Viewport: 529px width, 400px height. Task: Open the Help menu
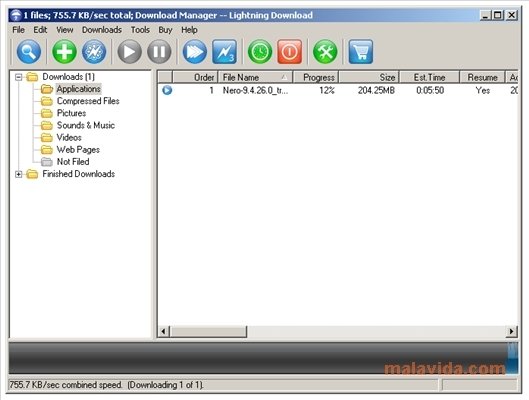(189, 30)
